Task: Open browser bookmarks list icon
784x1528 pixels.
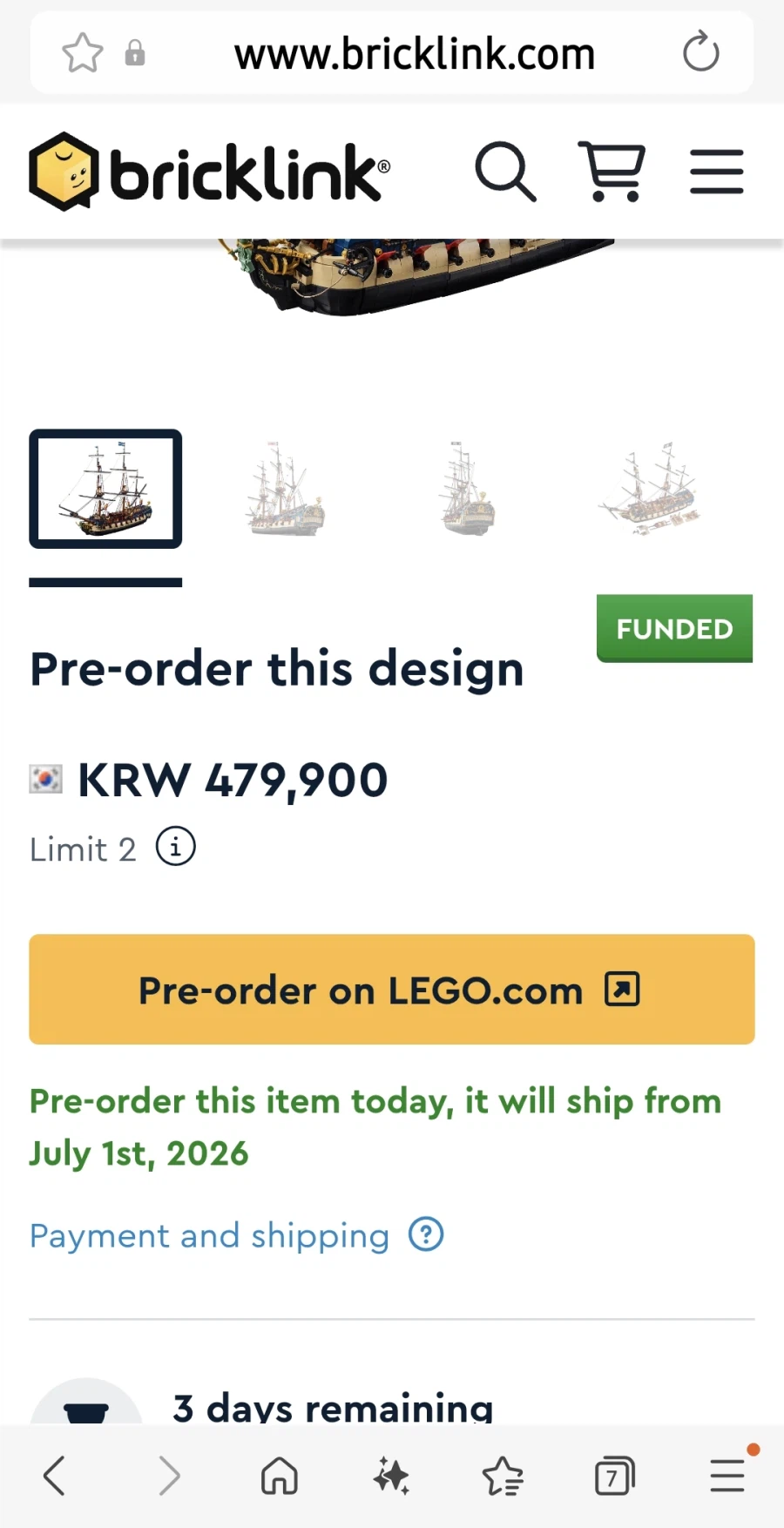Action: point(503,1477)
